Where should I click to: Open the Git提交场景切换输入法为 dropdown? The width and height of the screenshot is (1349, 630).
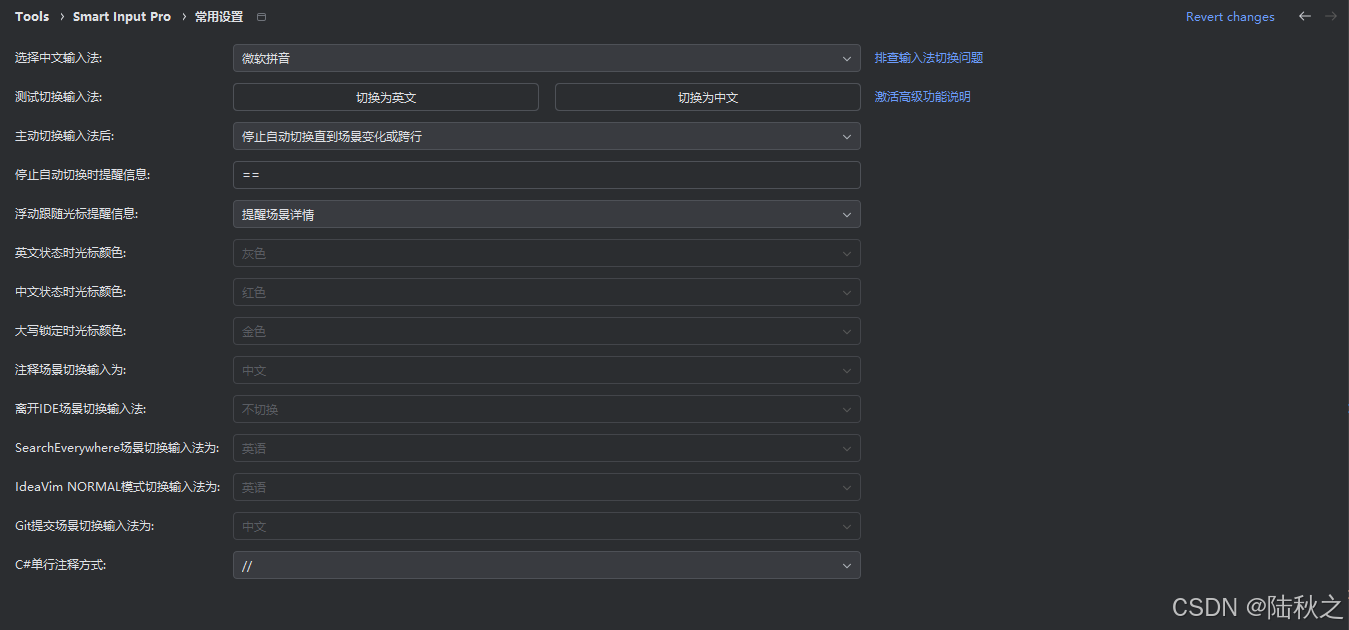point(546,526)
